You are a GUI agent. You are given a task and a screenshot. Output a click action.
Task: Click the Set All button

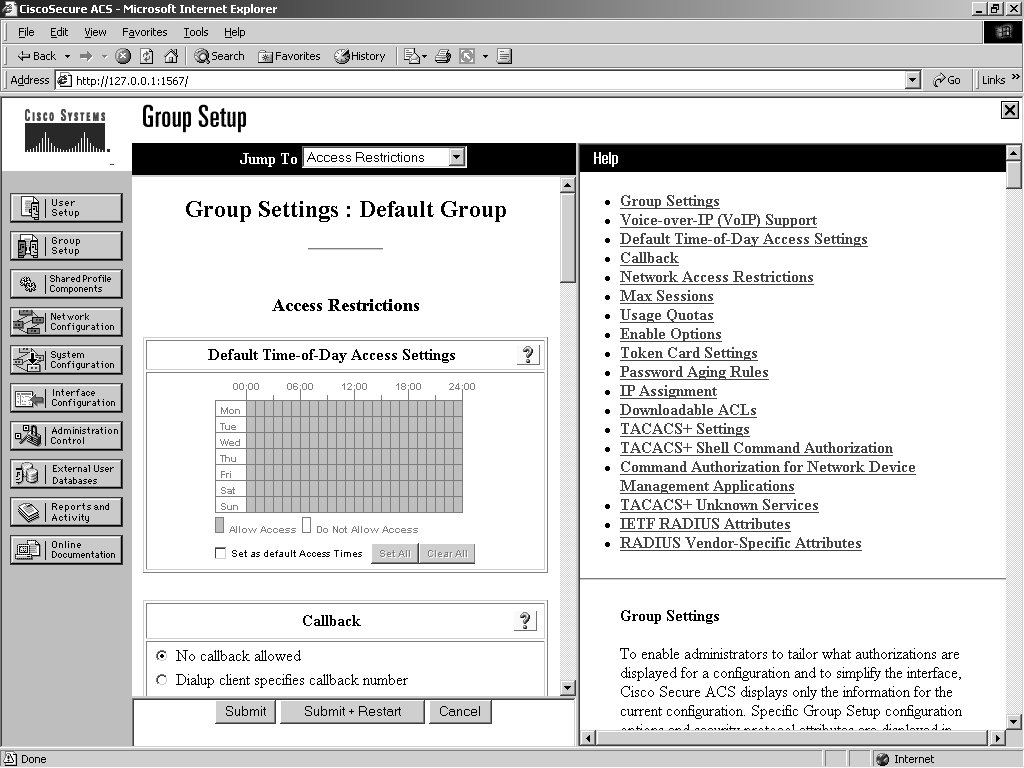[x=394, y=554]
